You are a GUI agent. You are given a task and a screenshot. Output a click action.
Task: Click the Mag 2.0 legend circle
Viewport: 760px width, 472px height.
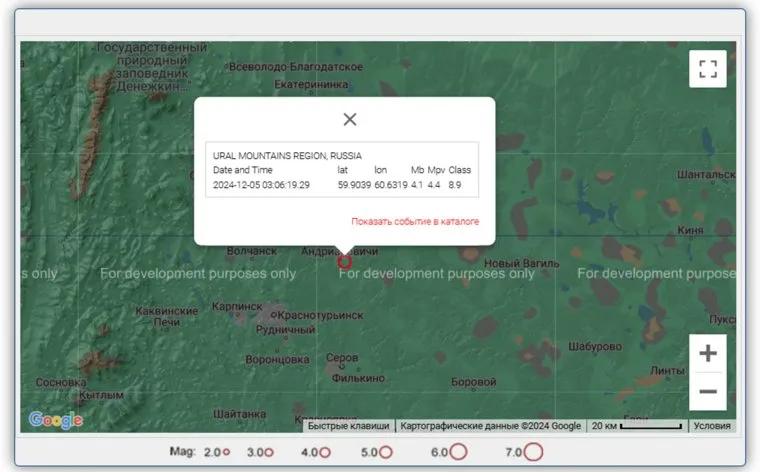coord(226,452)
